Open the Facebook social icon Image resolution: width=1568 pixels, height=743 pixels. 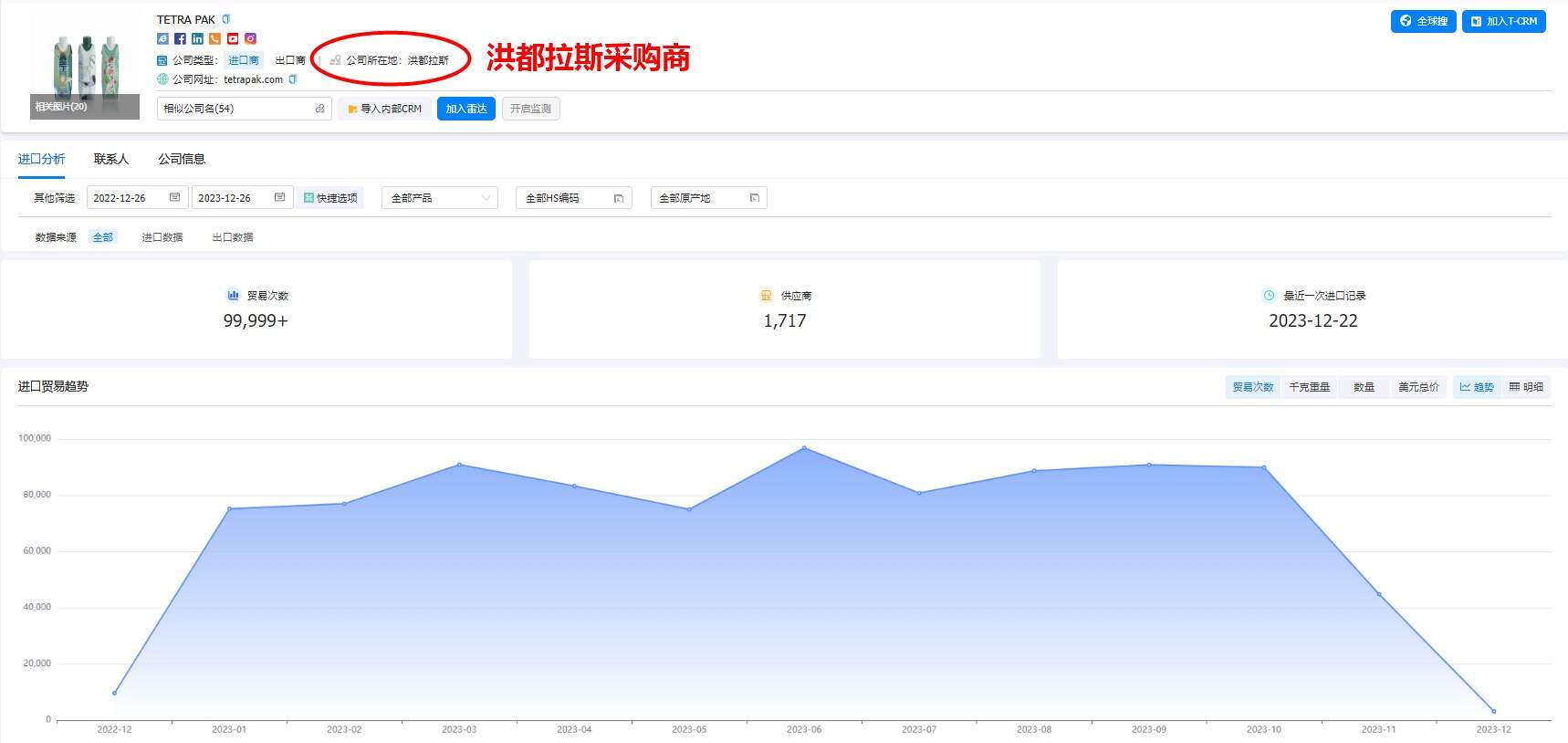coord(180,38)
